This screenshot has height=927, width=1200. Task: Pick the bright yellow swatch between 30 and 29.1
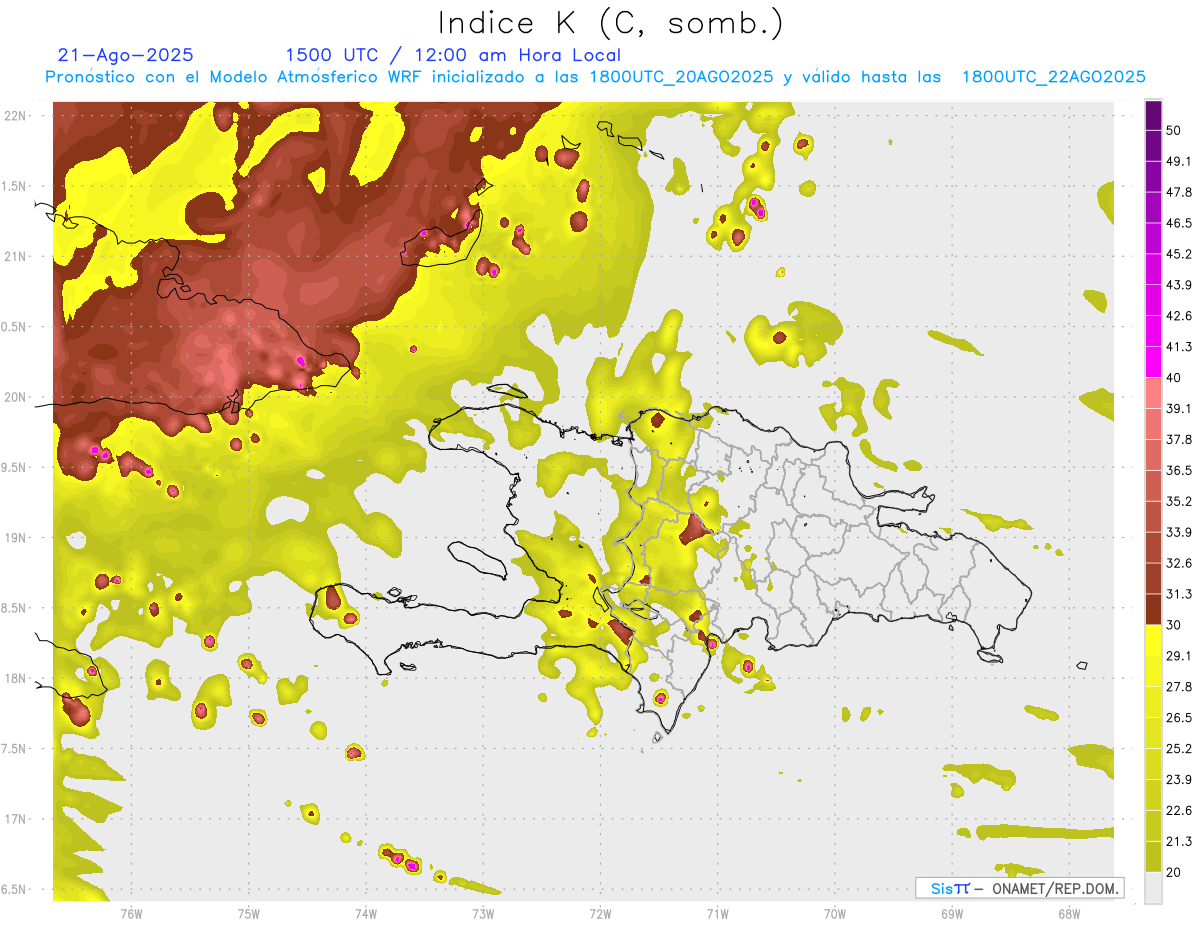[1153, 641]
